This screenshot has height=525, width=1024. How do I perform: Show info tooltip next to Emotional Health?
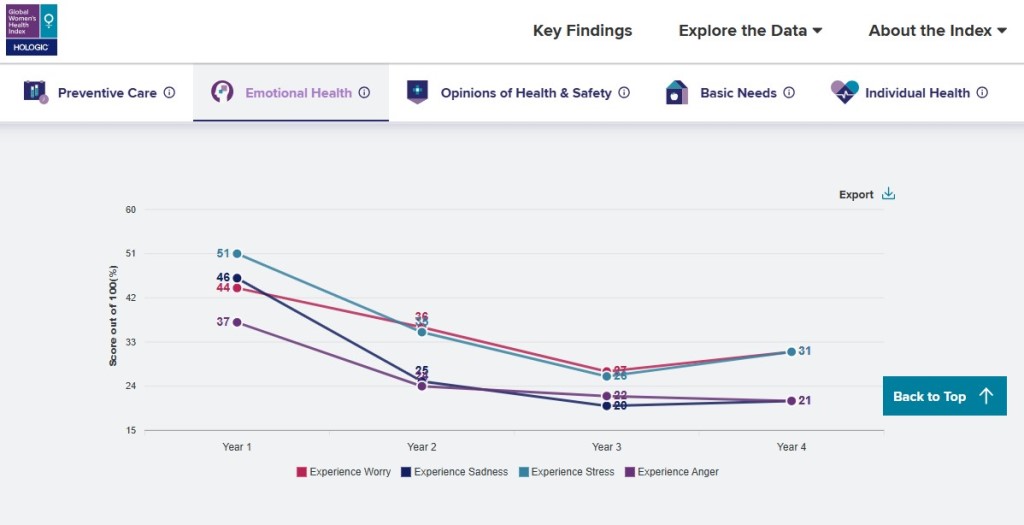(365, 93)
